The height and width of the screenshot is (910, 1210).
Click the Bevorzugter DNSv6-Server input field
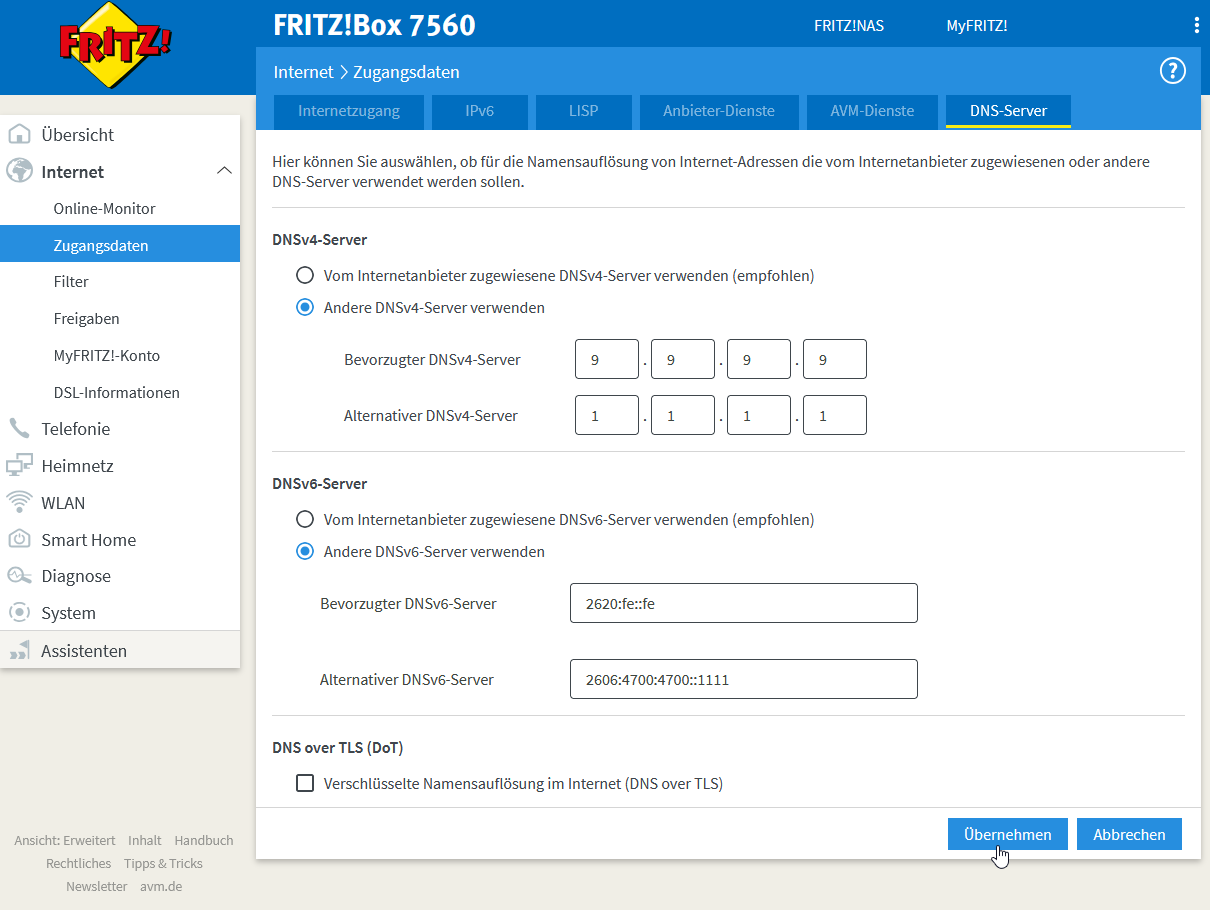click(743, 602)
